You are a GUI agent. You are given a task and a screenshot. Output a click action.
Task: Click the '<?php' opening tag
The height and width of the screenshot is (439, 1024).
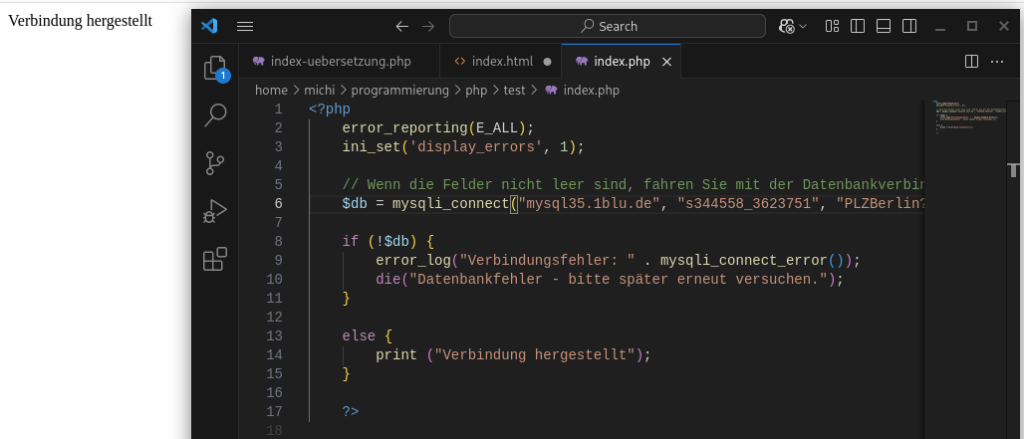coord(330,108)
